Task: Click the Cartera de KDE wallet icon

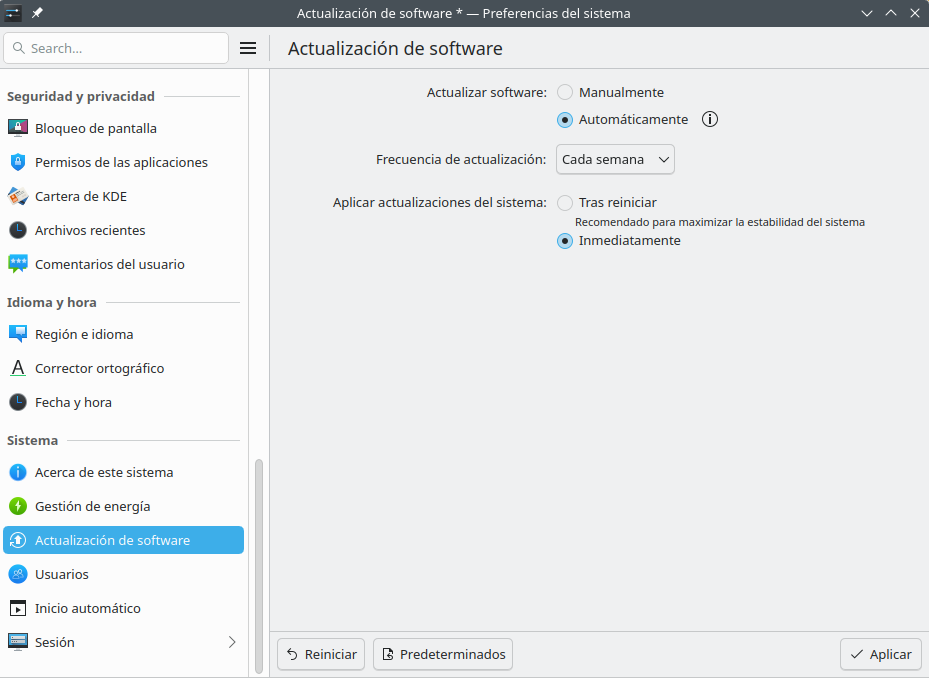Action: 18,196
